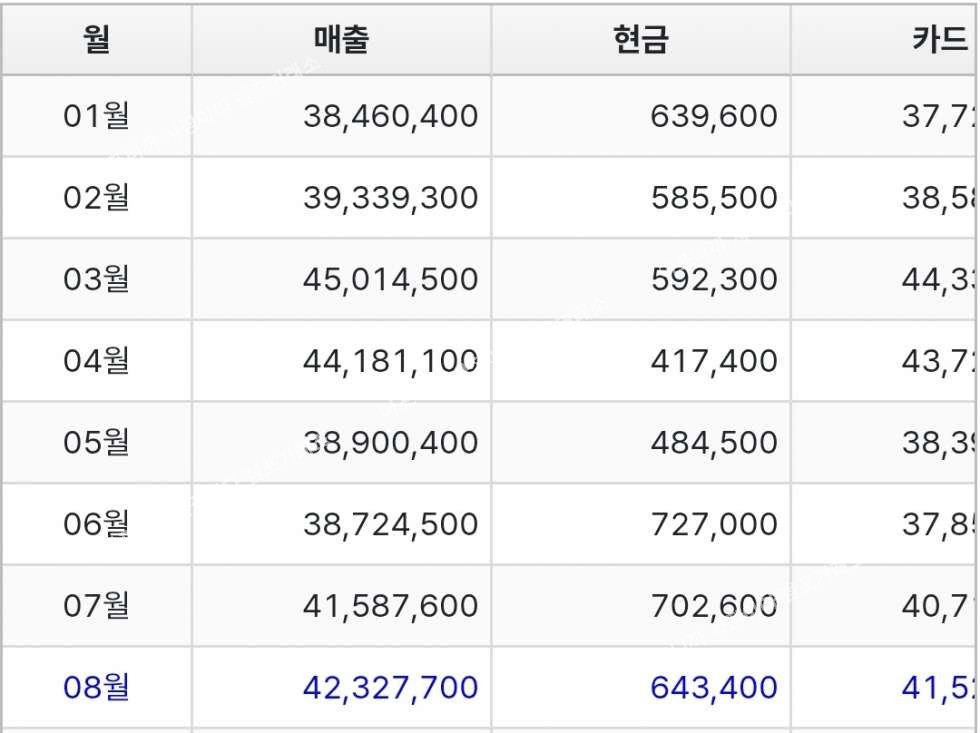980x733 pixels.
Task: Open the highlighted 08월 link
Action: point(97,688)
